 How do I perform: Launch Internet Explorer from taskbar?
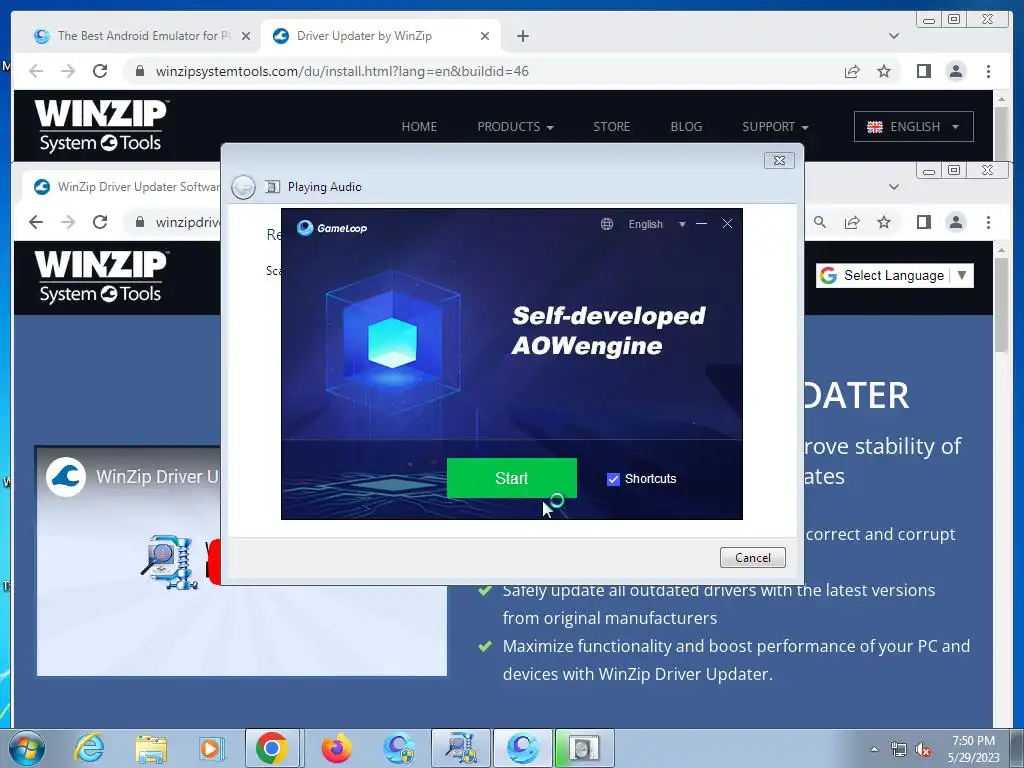click(89, 748)
